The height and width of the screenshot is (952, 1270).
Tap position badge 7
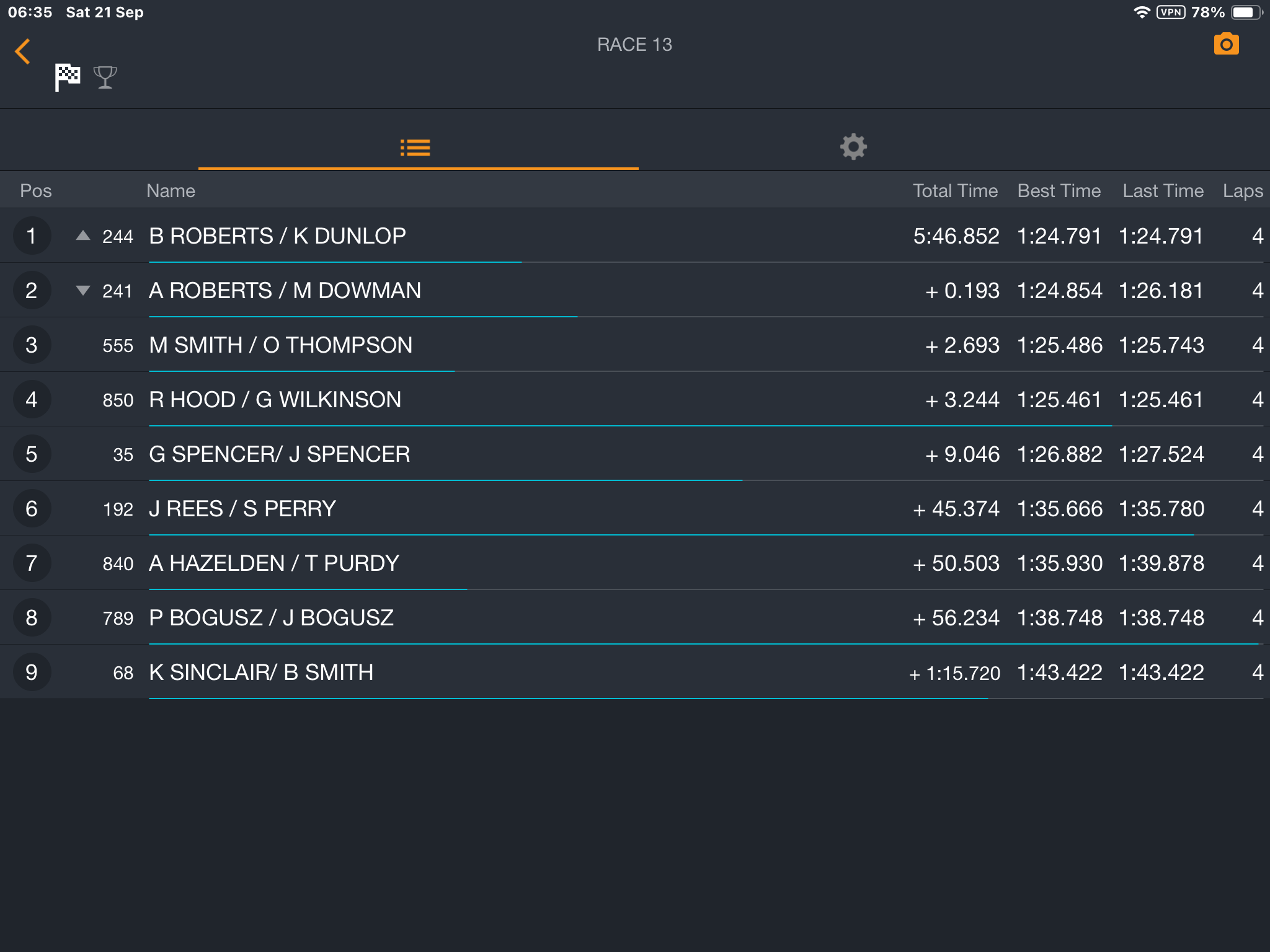pyautogui.click(x=32, y=563)
